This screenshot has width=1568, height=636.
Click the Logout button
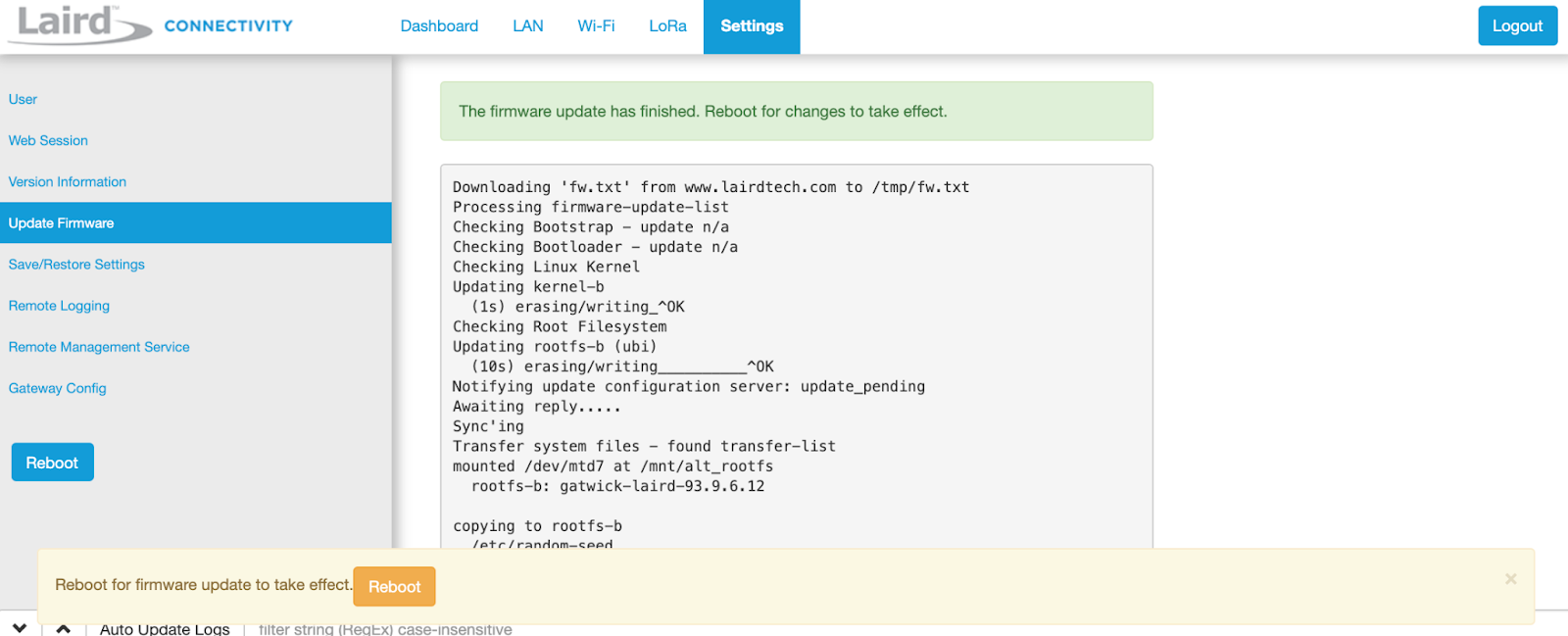click(1517, 26)
